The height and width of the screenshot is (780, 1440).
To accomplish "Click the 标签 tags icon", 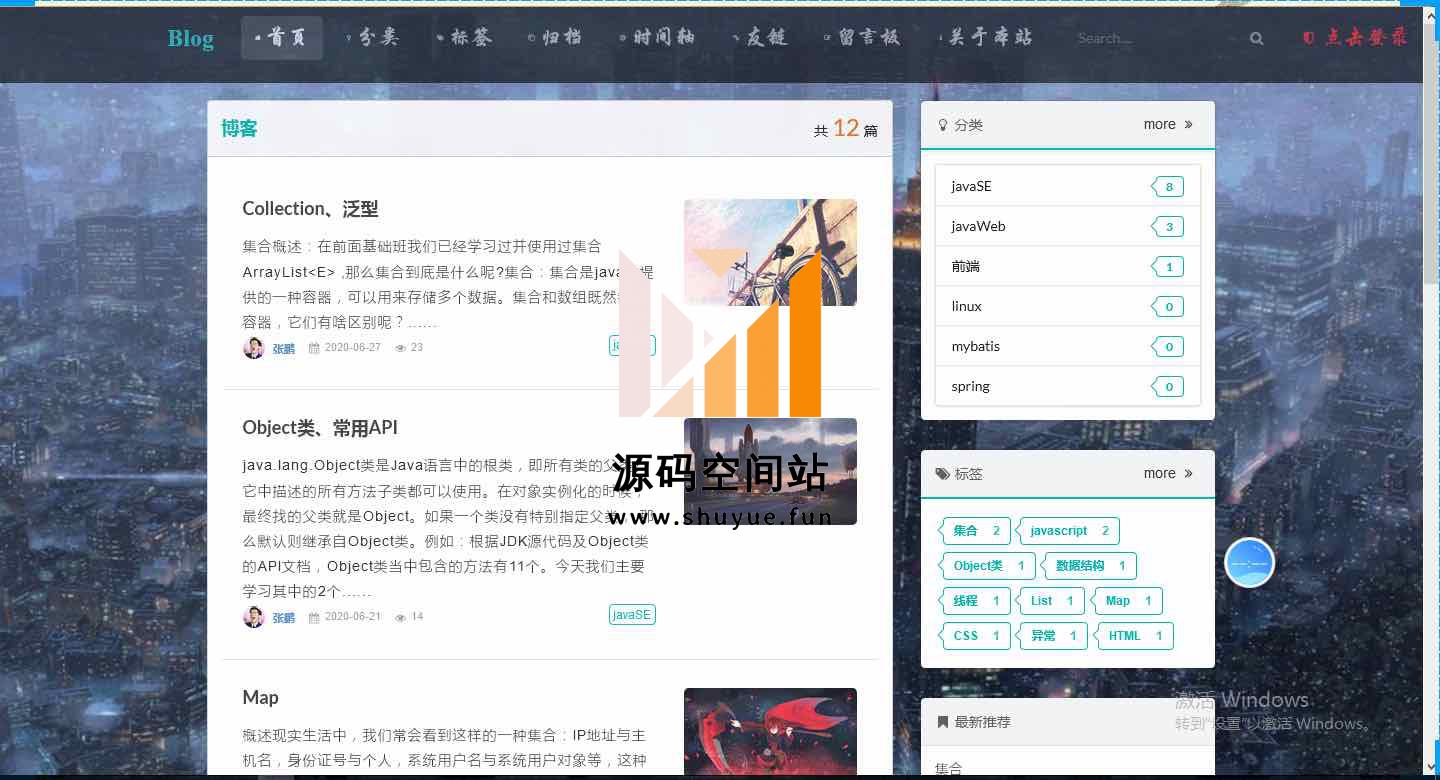I will (942, 474).
